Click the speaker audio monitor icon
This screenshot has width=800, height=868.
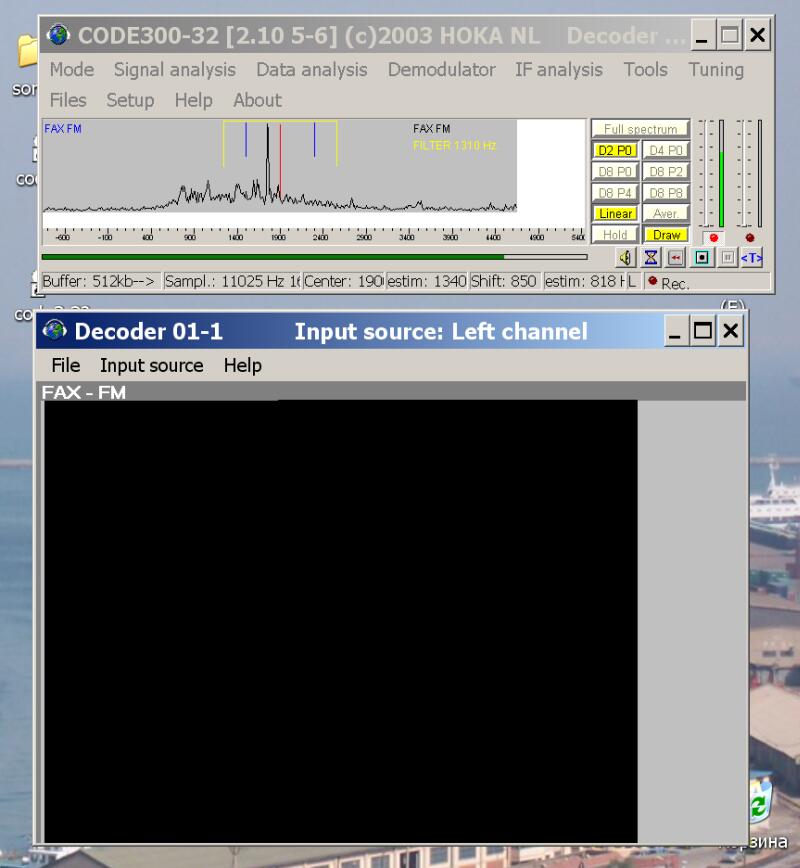point(626,258)
